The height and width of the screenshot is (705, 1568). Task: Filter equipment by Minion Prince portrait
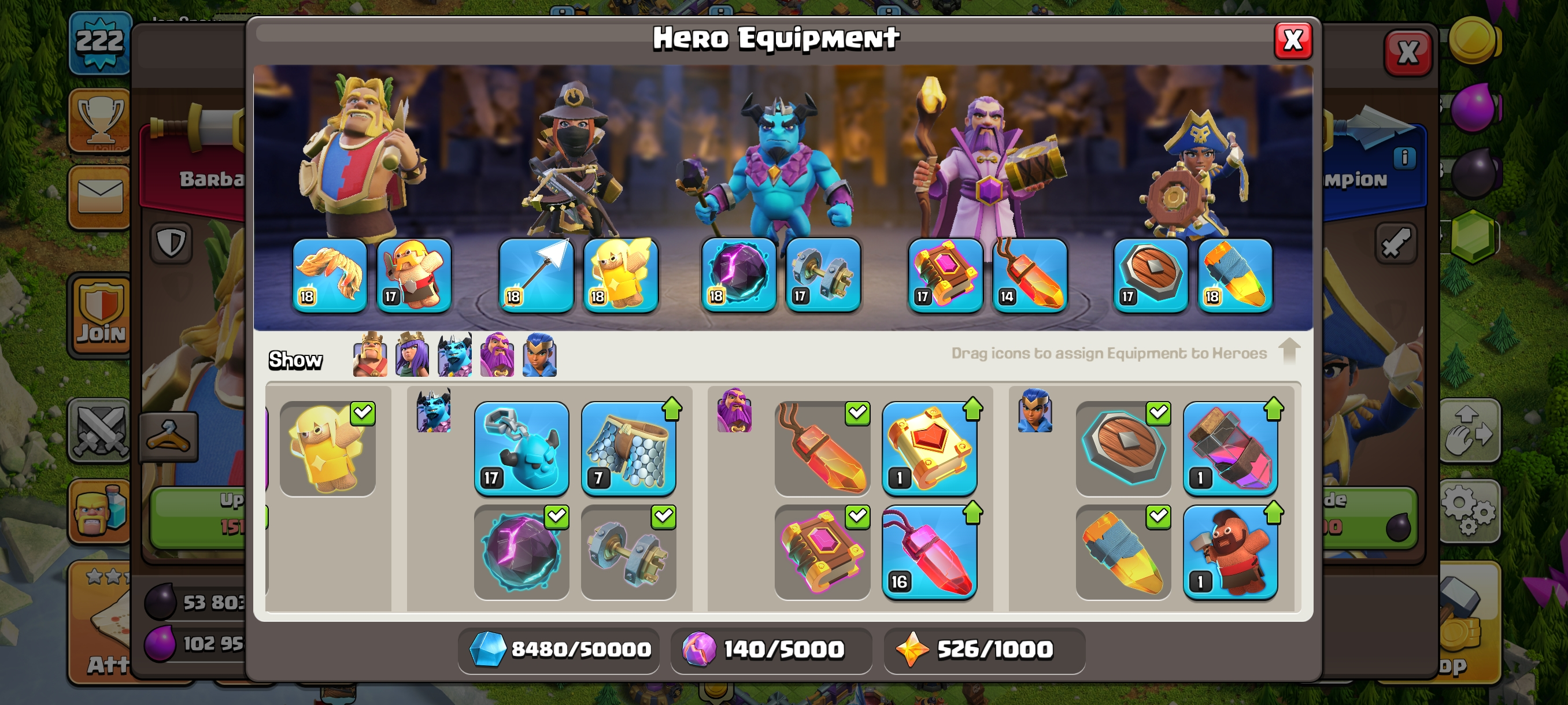point(454,355)
